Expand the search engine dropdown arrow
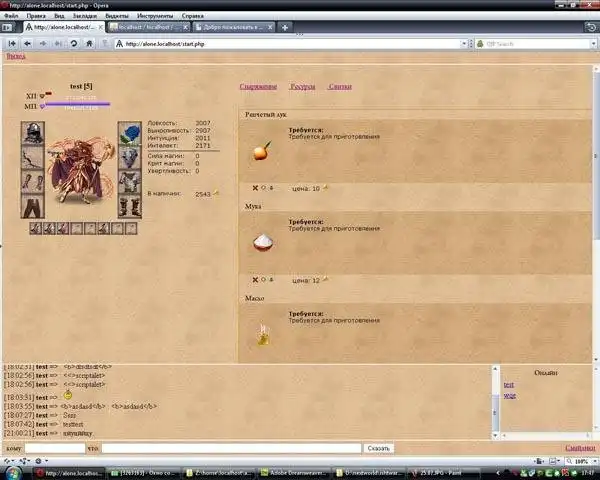Viewport: 600px width, 480px height. [593, 44]
